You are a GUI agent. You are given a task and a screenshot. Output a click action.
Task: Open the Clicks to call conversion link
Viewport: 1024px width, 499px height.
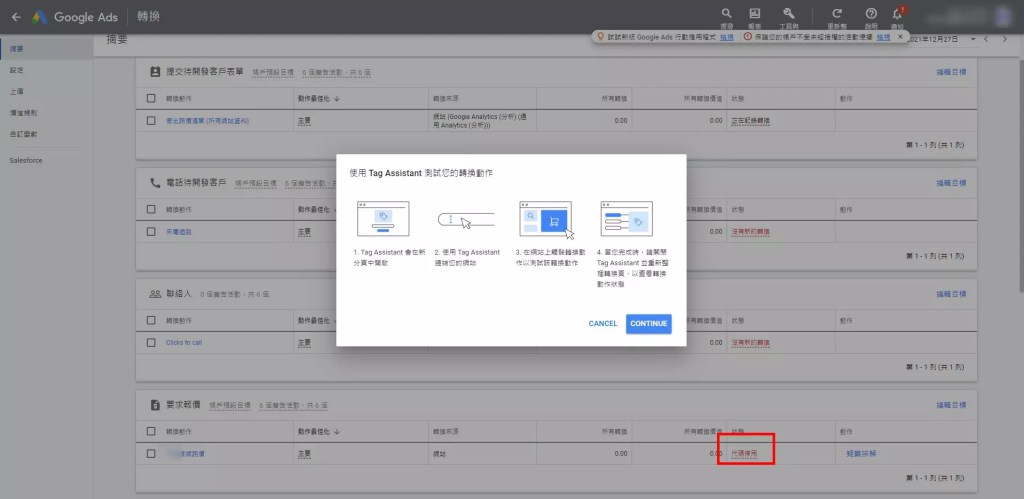184,342
